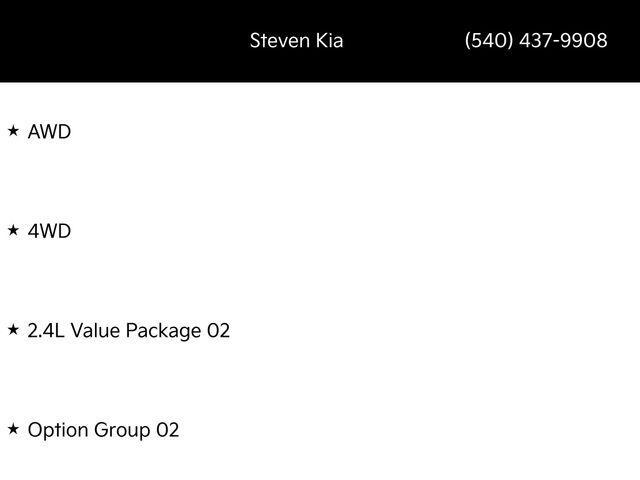This screenshot has height=480, width=640.
Task: Click star icon before 2.4L Value Package 02
Action: pos(13,329)
